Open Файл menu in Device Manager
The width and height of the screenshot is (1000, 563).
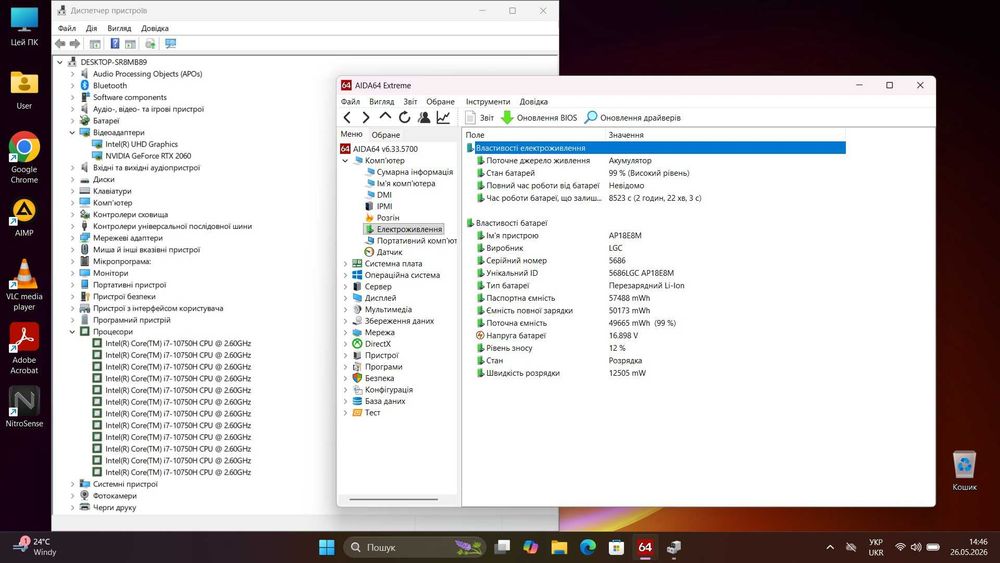tap(67, 28)
